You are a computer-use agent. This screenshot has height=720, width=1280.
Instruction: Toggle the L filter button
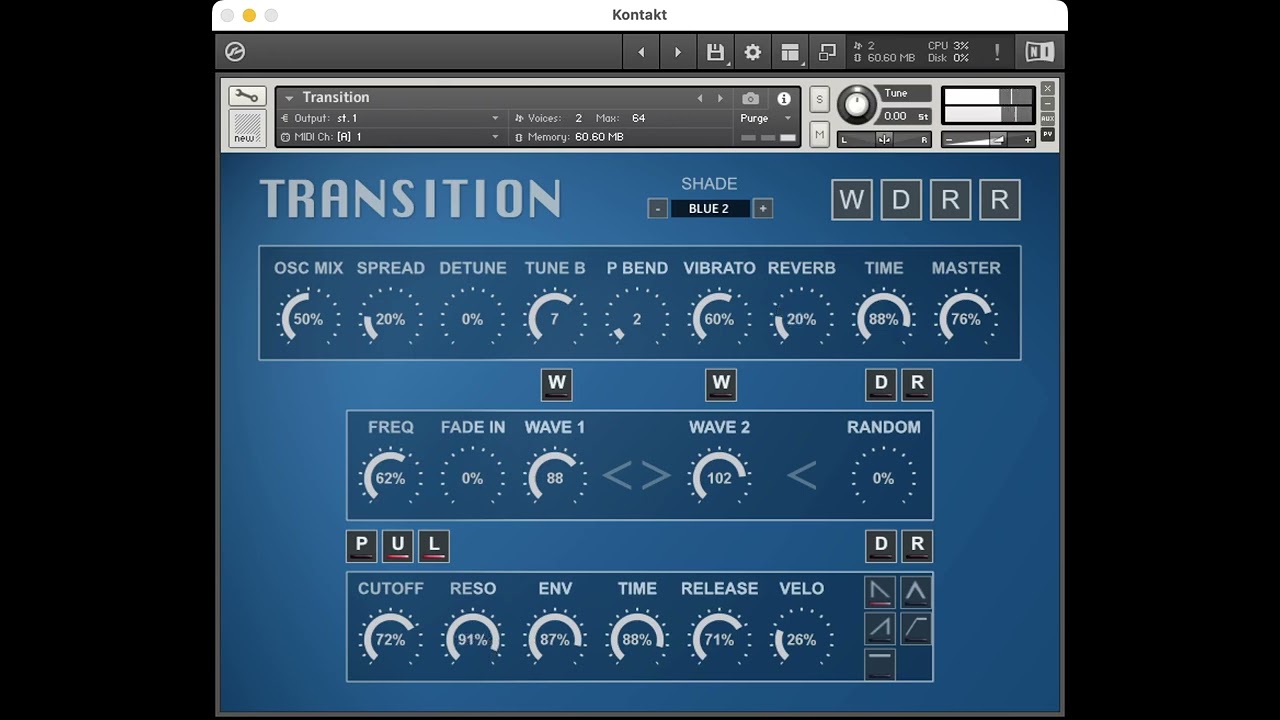(x=433, y=546)
